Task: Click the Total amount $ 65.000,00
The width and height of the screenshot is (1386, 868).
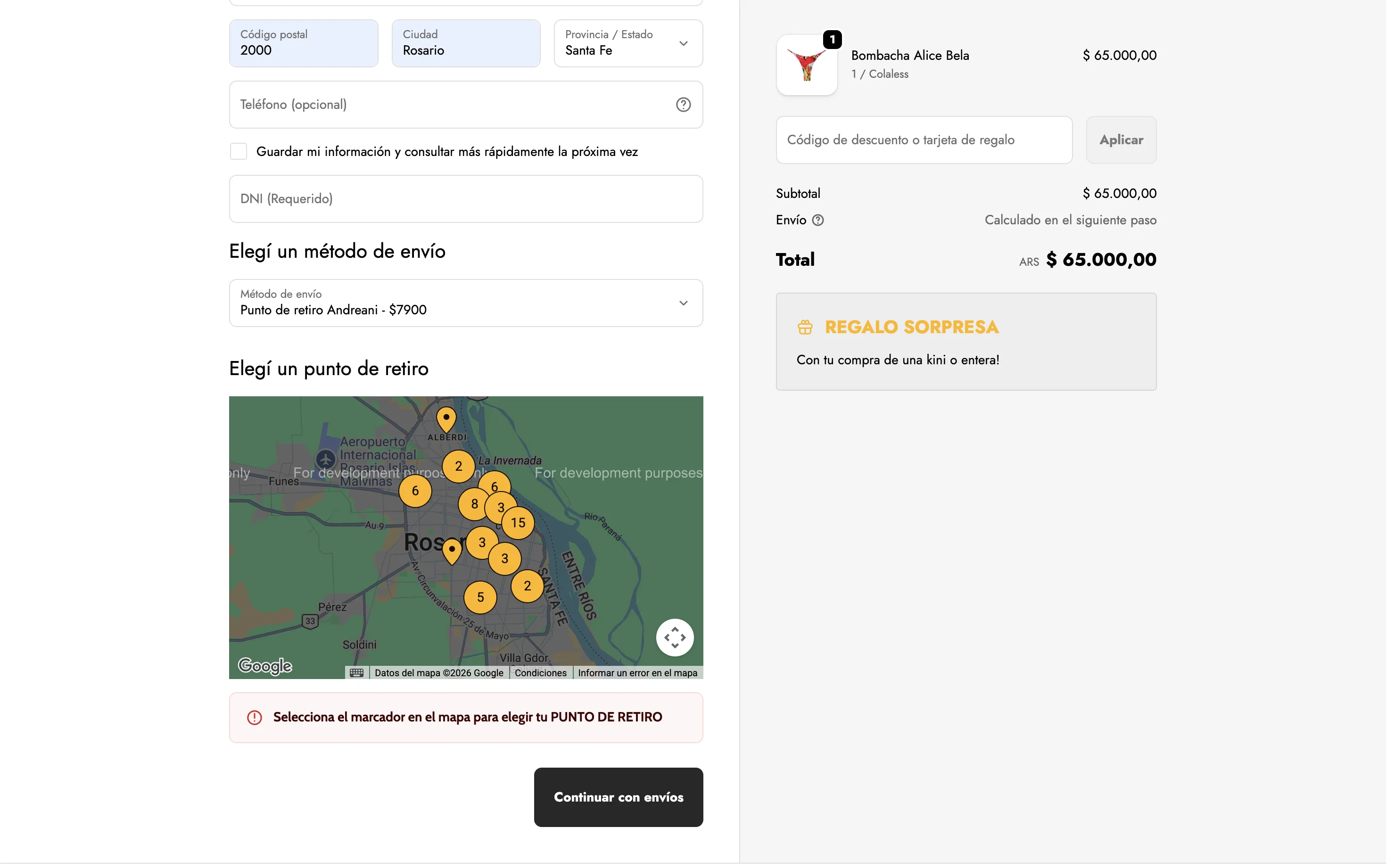Action: click(x=1101, y=260)
